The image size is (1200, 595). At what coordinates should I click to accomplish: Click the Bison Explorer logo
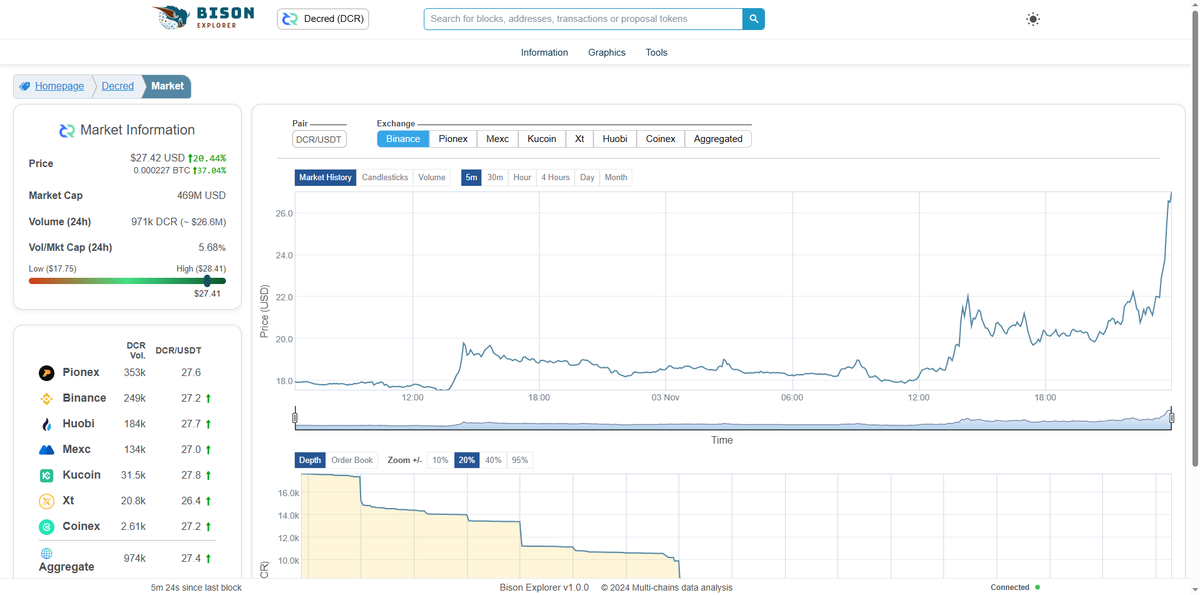click(203, 17)
